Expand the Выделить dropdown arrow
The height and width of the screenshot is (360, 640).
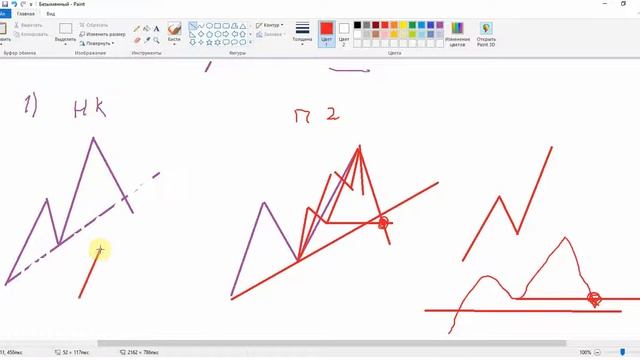(x=65, y=44)
